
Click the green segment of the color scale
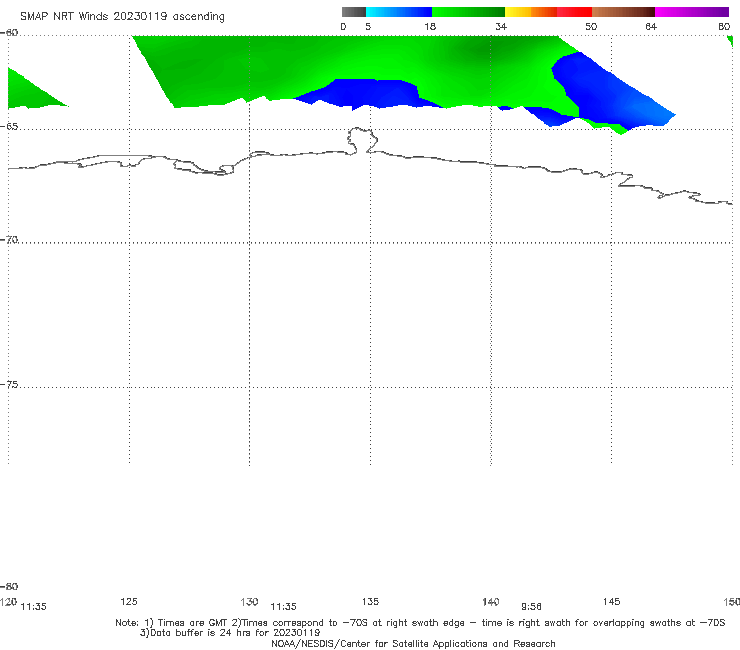point(468,12)
